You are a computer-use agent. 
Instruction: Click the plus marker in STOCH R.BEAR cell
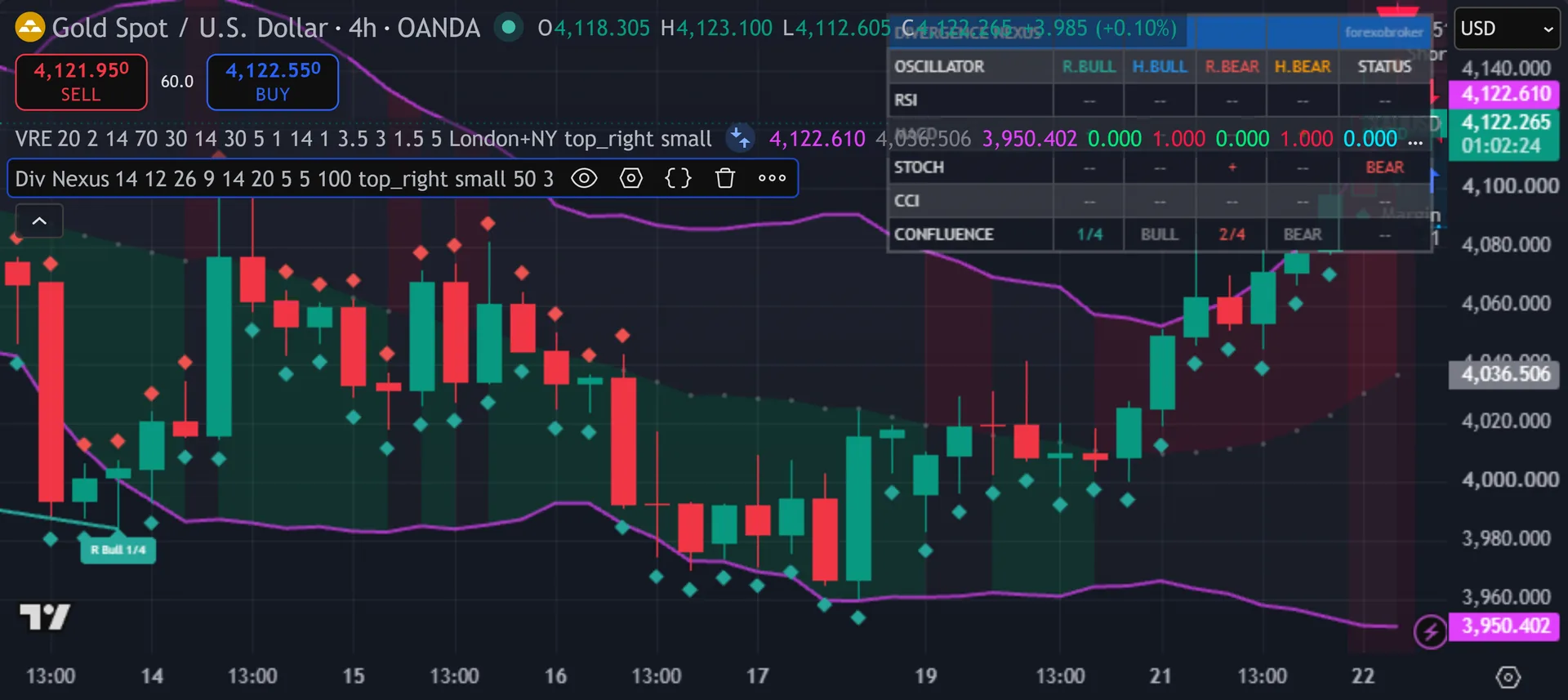(x=1232, y=167)
